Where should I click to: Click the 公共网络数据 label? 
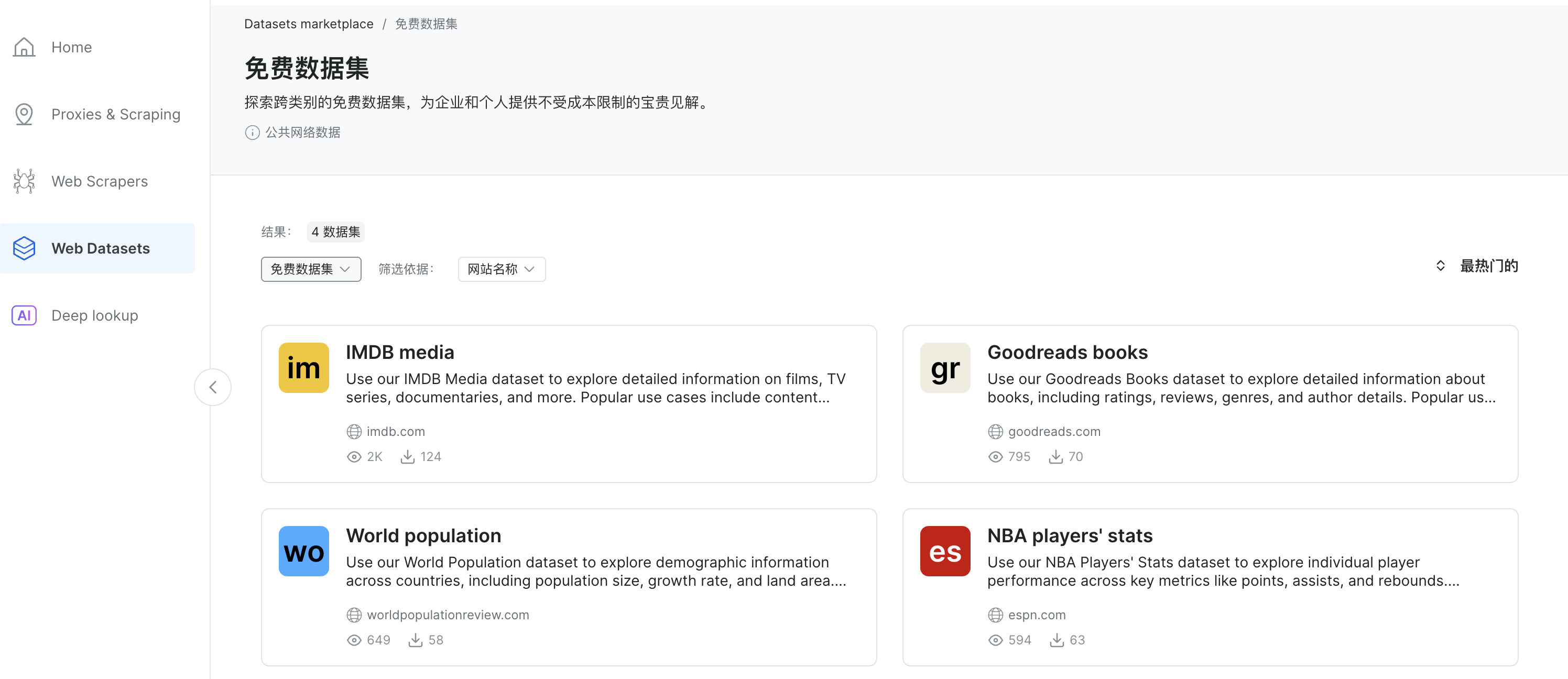click(302, 133)
